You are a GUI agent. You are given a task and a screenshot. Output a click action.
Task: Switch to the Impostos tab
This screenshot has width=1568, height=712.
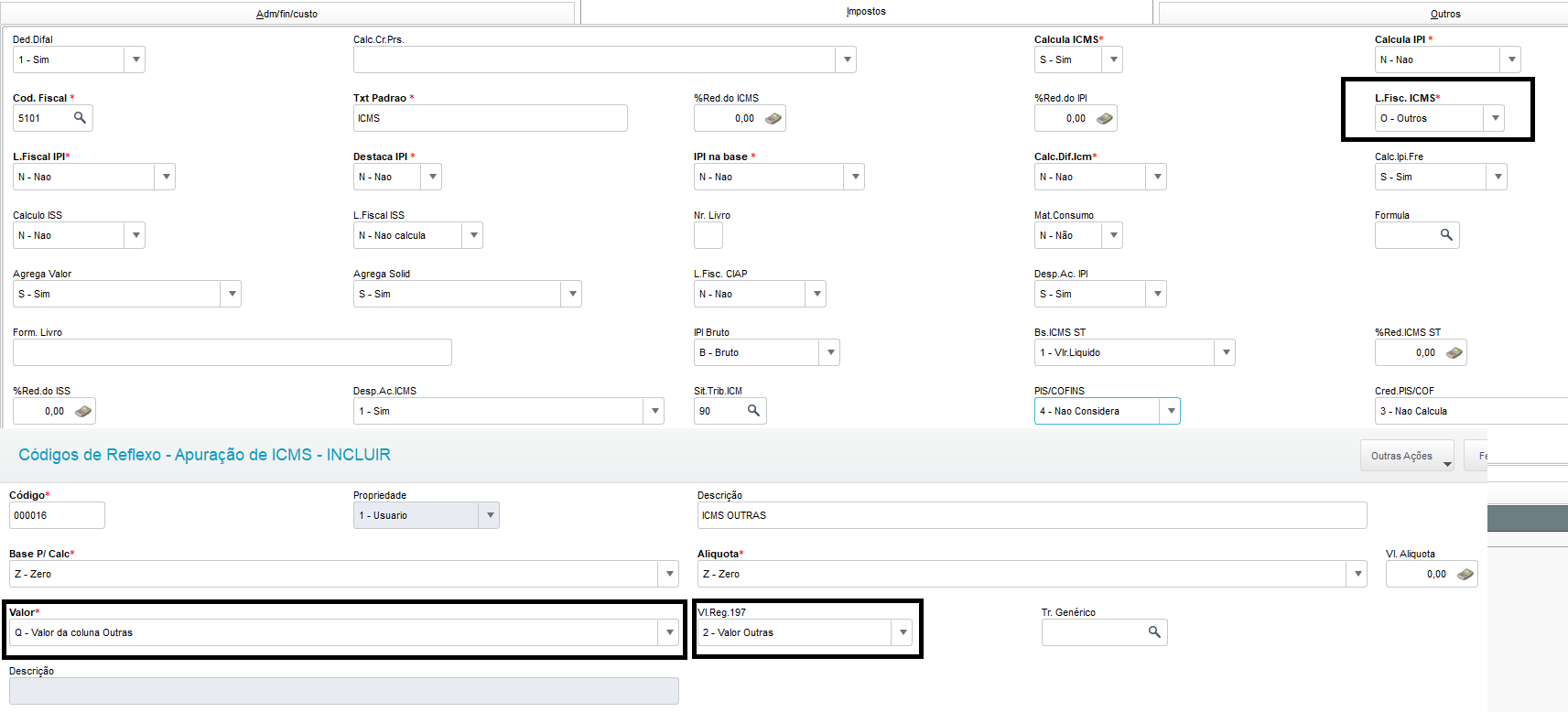[866, 12]
